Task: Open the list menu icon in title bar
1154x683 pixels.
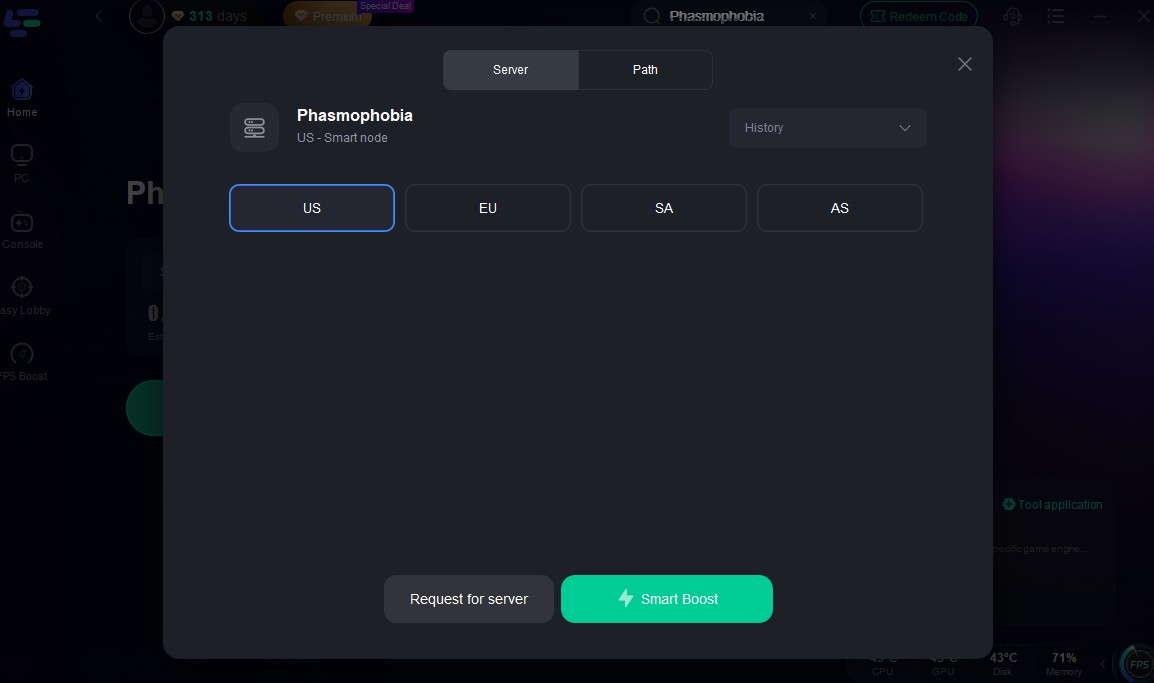Action: [1056, 16]
